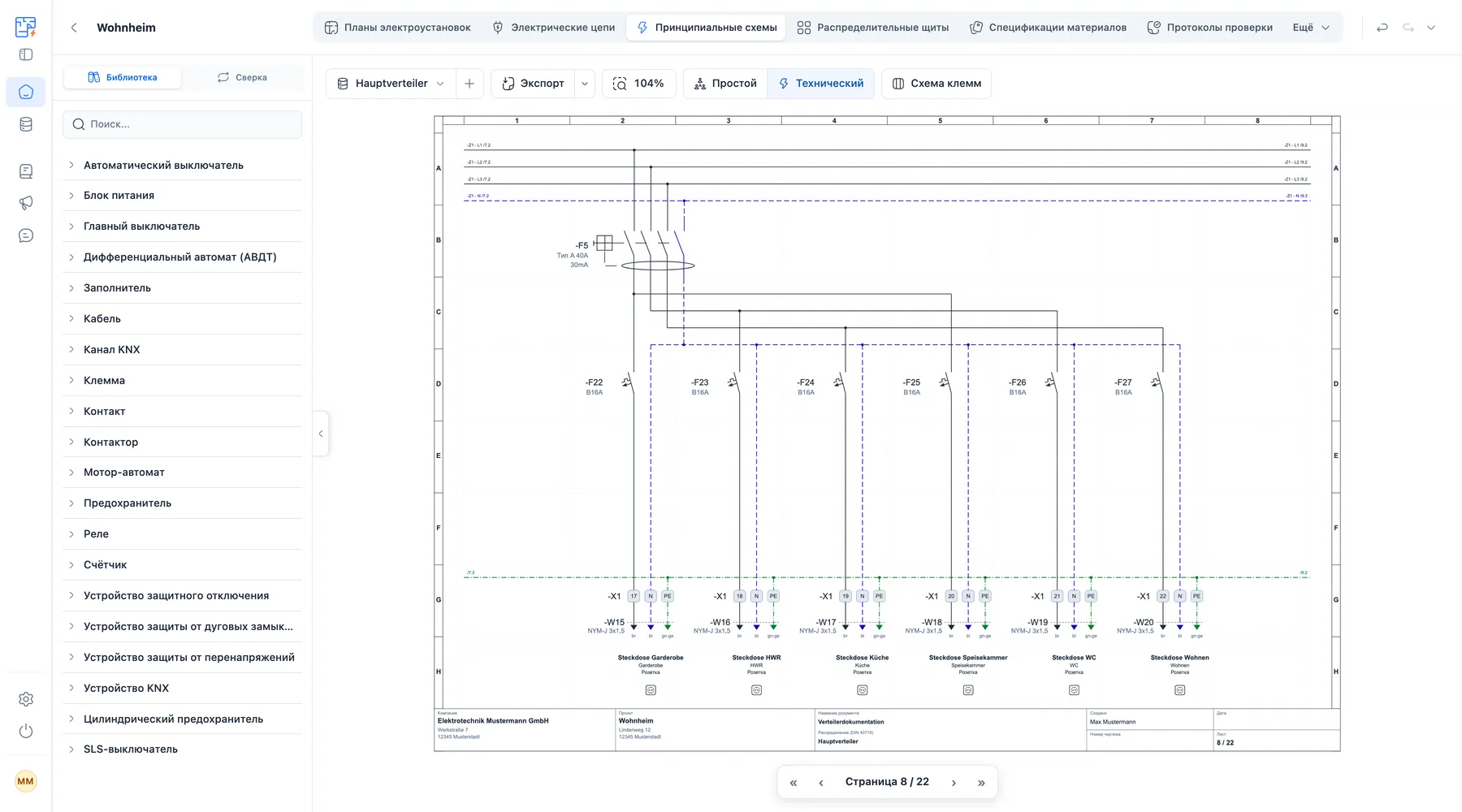Click the 104% zoom control
Viewport: 1462px width, 812px height.
click(x=638, y=84)
